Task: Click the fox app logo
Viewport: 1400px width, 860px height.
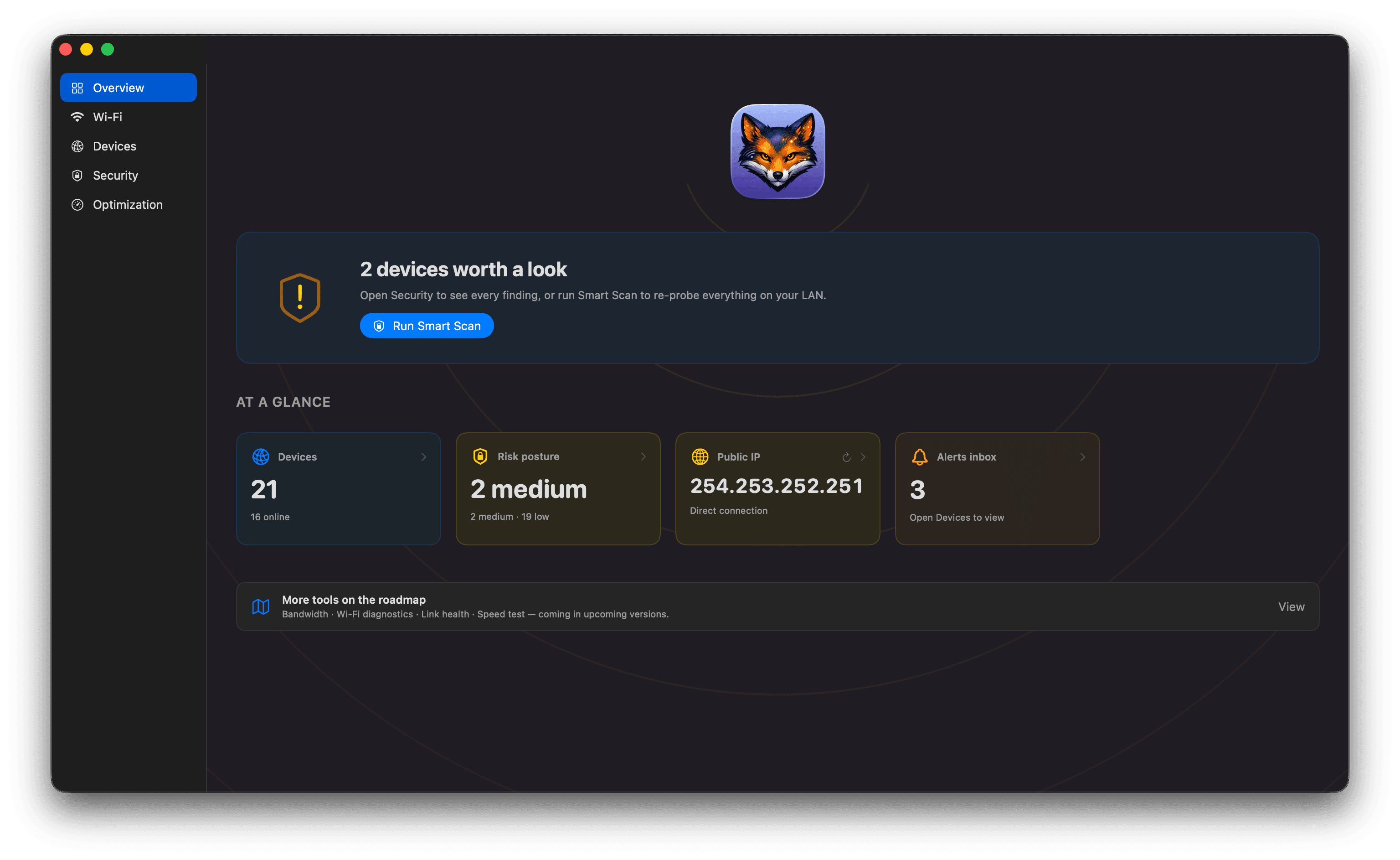Action: [x=777, y=151]
